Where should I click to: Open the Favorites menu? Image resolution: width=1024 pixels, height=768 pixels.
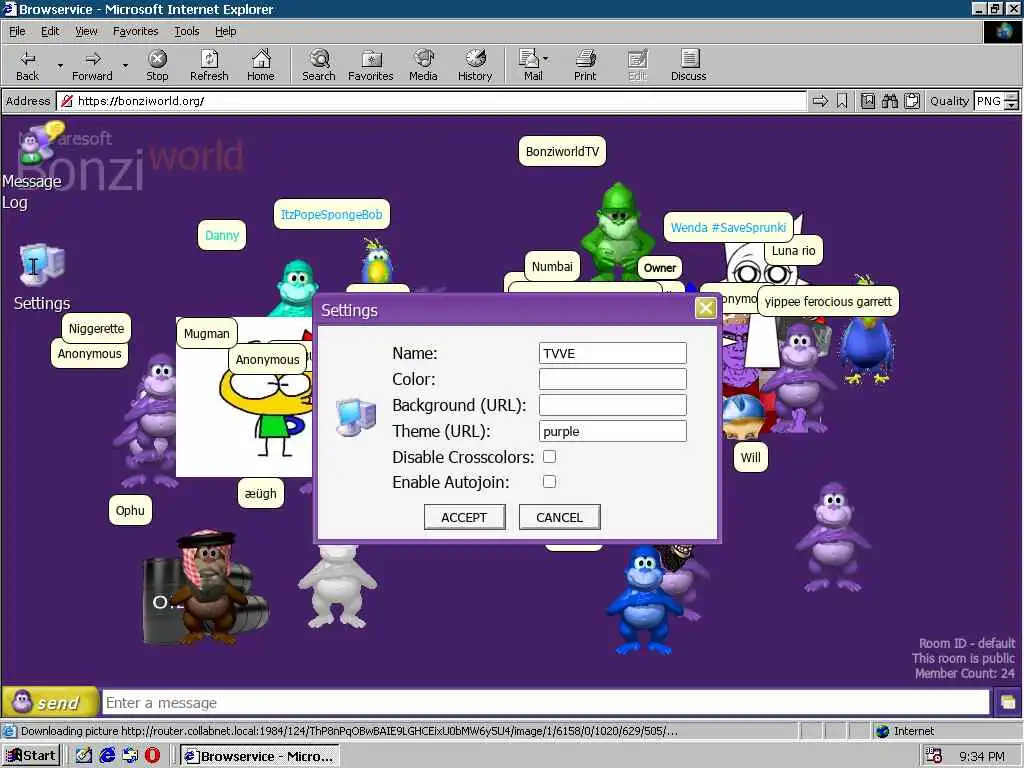(135, 31)
